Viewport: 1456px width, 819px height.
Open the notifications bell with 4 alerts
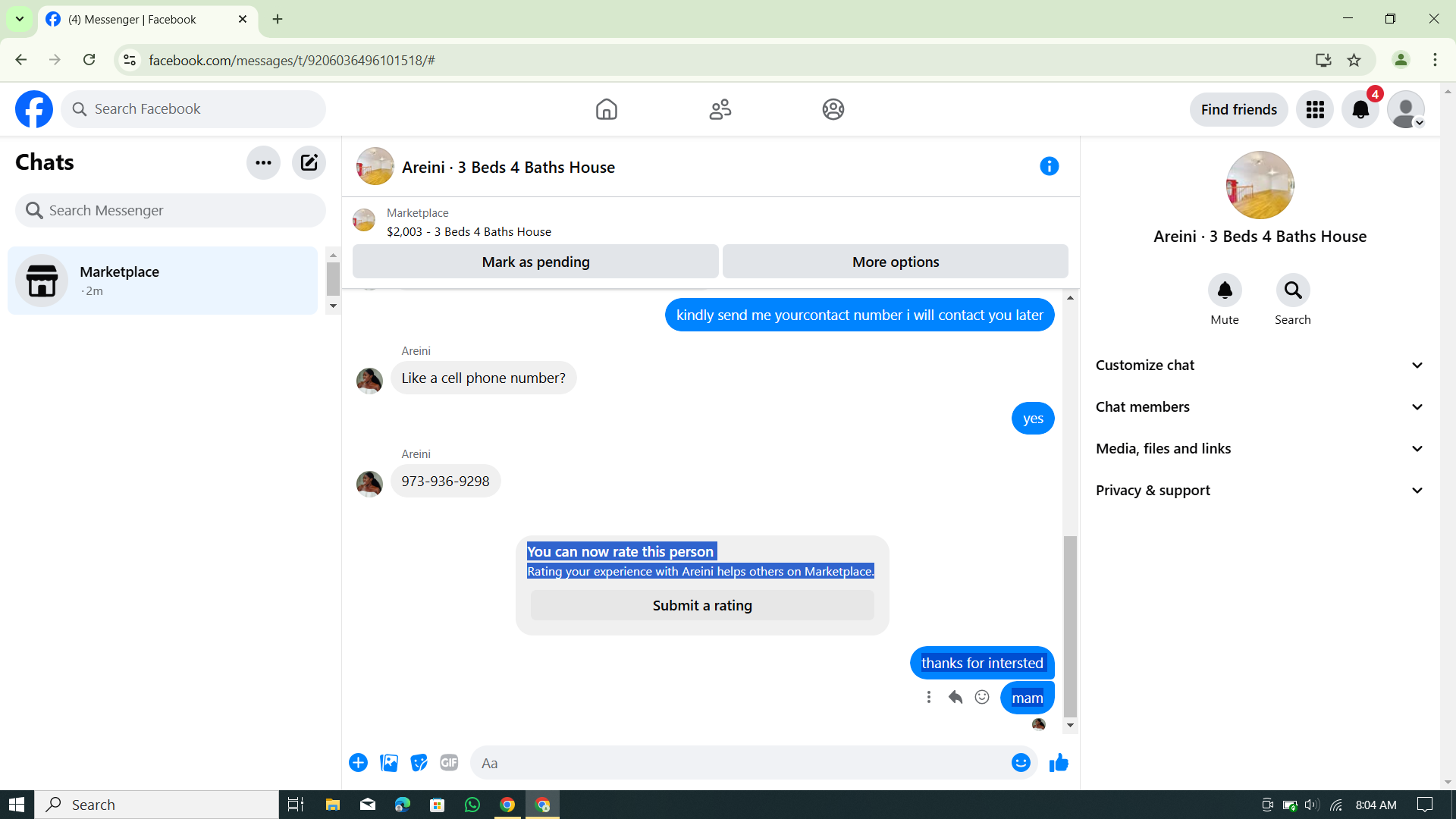coord(1360,109)
